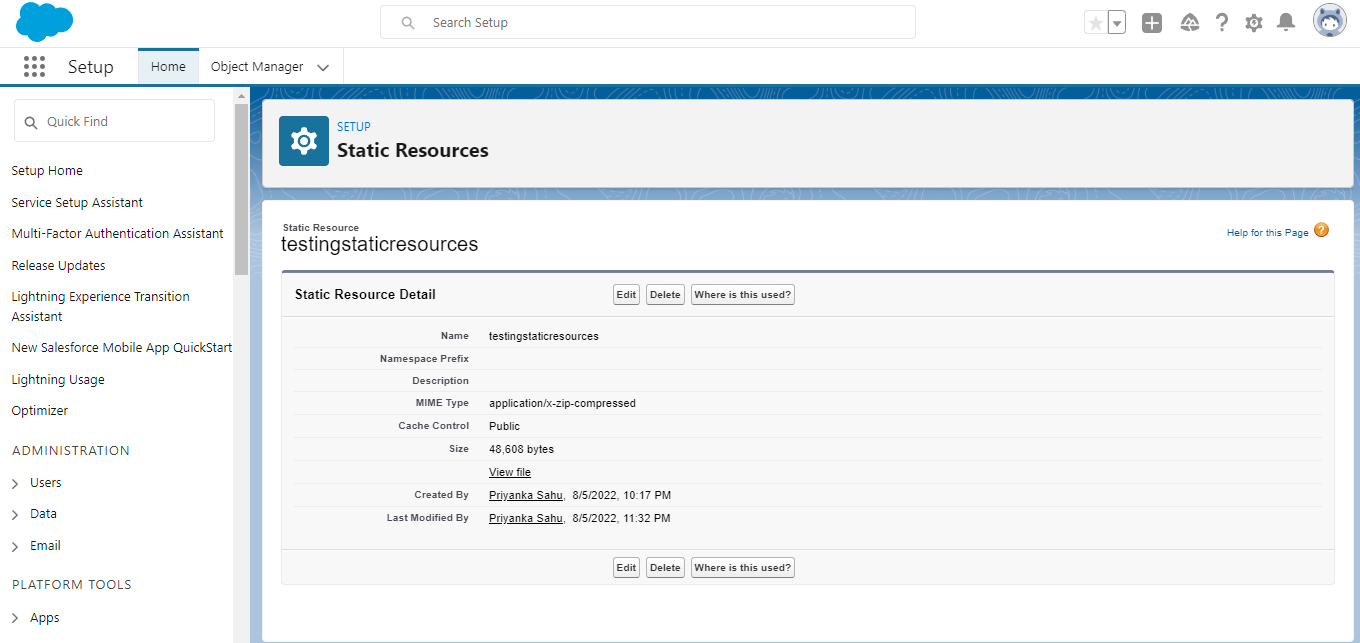Click the Salesforce cloud logo

click(x=45, y=22)
